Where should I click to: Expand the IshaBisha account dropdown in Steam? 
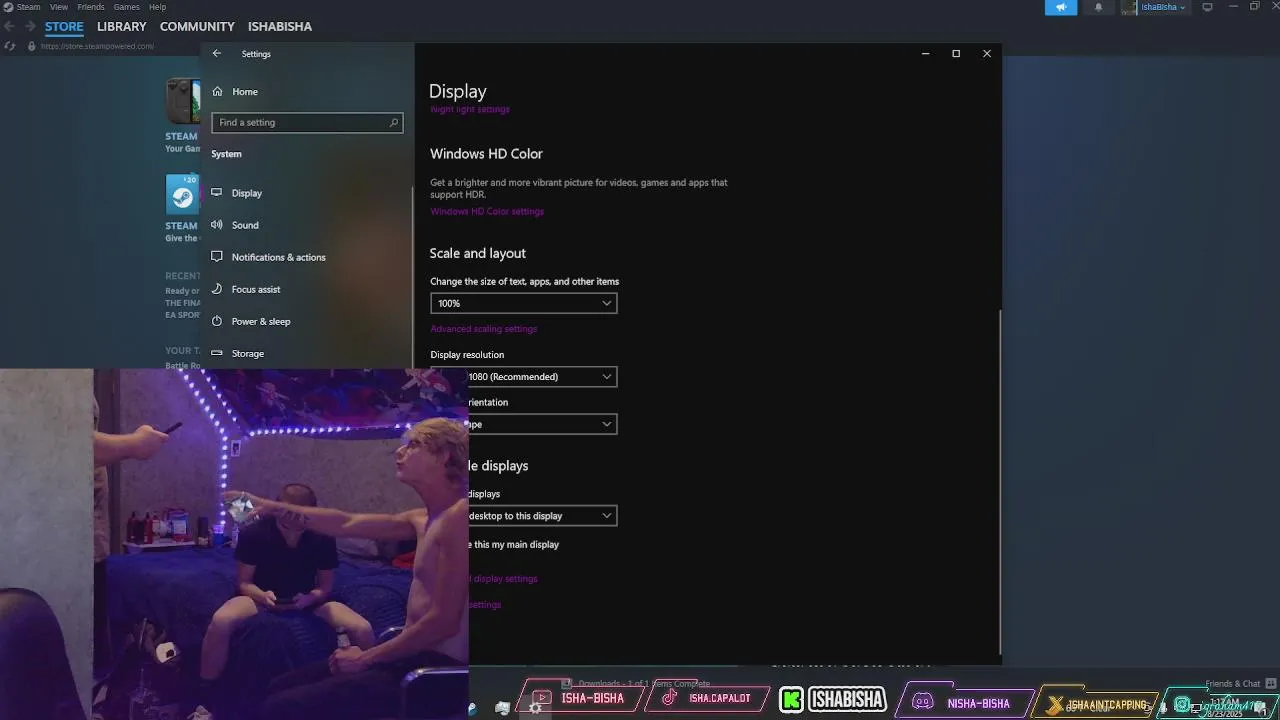point(1163,7)
